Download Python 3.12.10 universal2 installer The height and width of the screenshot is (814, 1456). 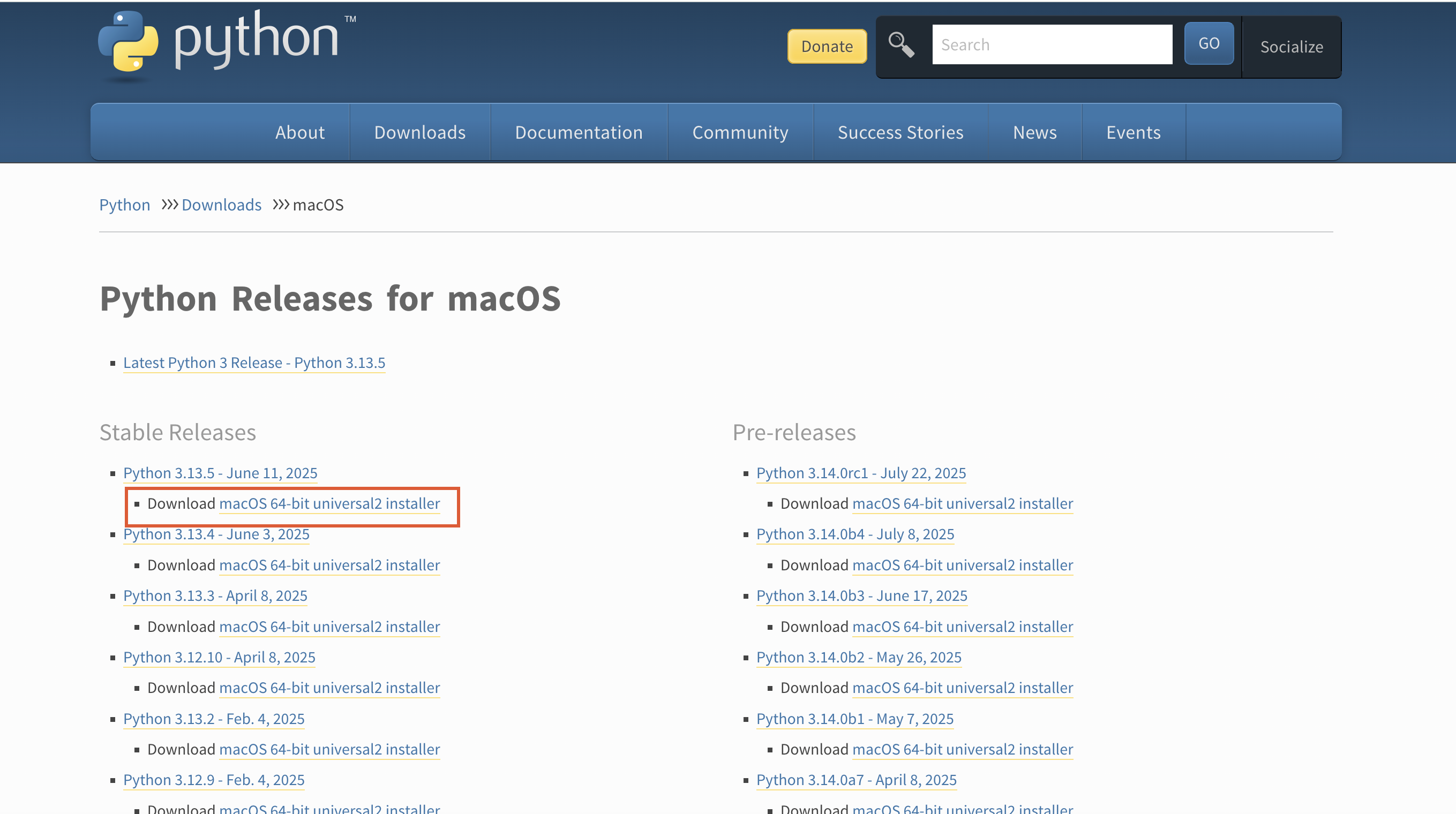click(x=329, y=688)
